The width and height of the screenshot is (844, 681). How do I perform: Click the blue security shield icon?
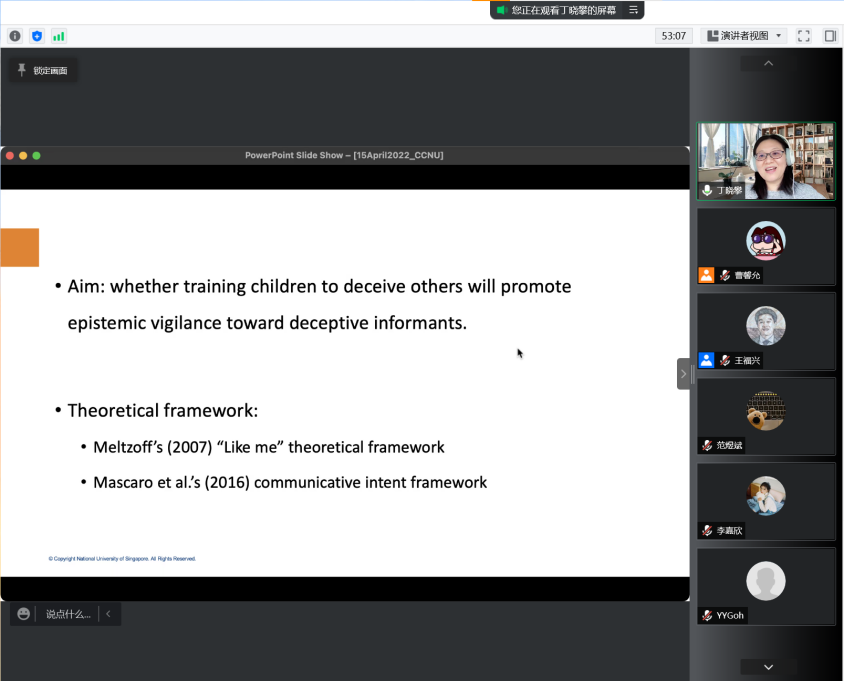(37, 36)
